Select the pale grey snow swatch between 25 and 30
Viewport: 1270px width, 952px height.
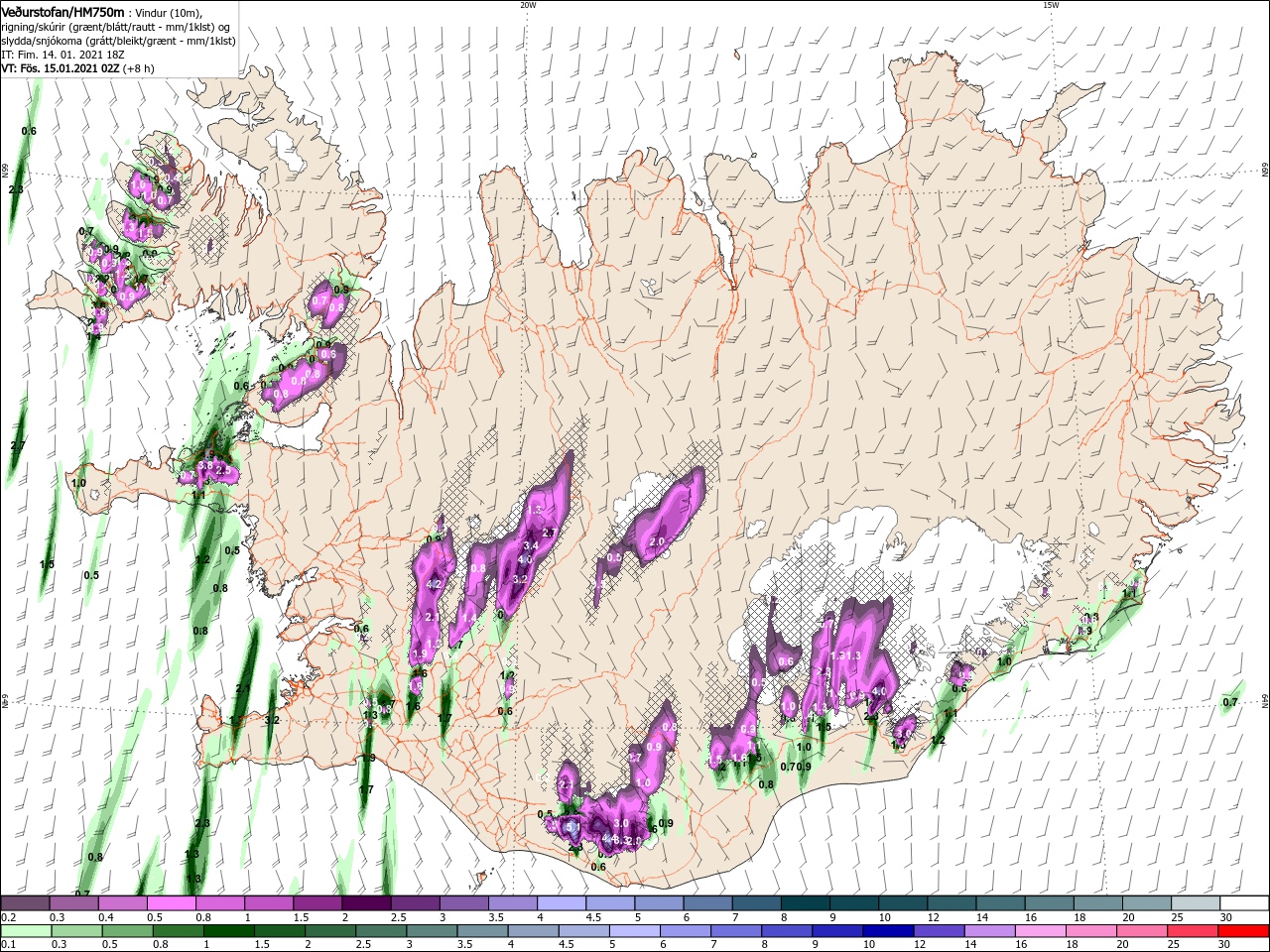(x=1195, y=903)
